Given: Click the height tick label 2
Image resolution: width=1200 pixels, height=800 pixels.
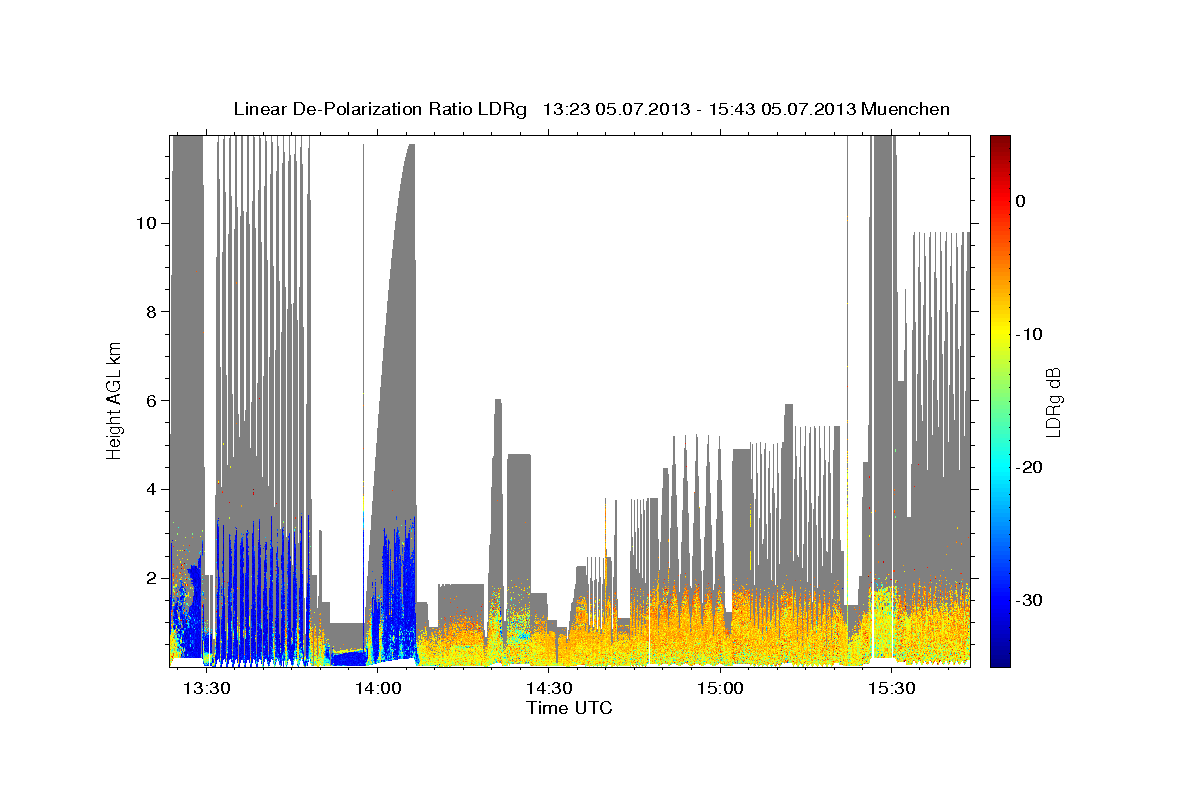Looking at the screenshot, I should [150, 578].
